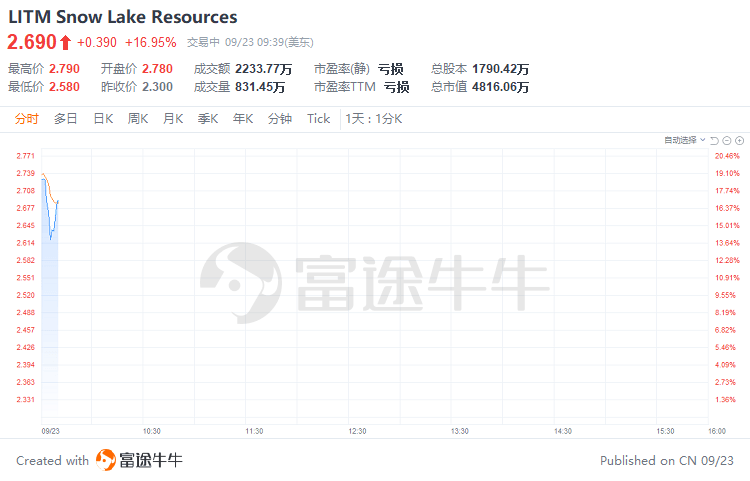
Task: Click the 16:00 time axis label
Action: click(x=717, y=431)
